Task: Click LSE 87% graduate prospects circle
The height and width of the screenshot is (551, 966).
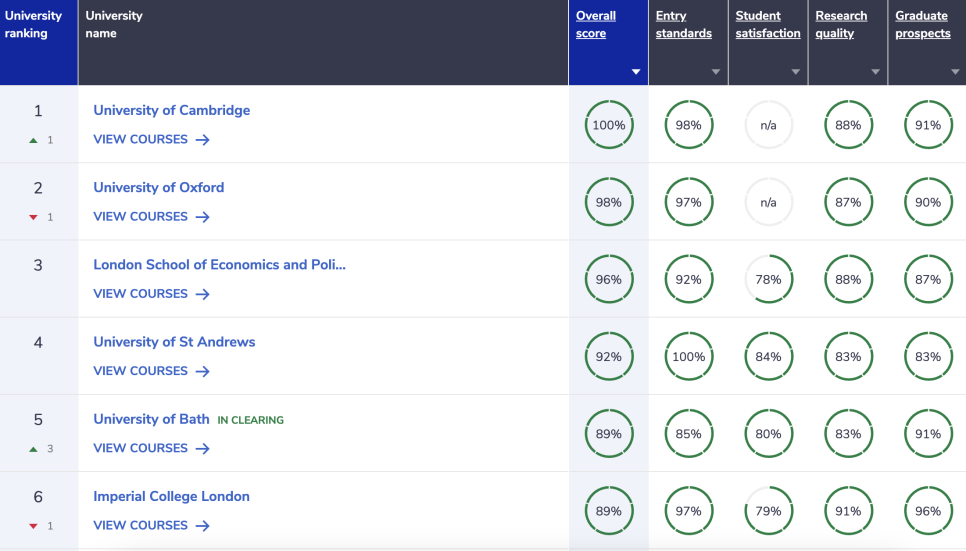Action: 928,279
